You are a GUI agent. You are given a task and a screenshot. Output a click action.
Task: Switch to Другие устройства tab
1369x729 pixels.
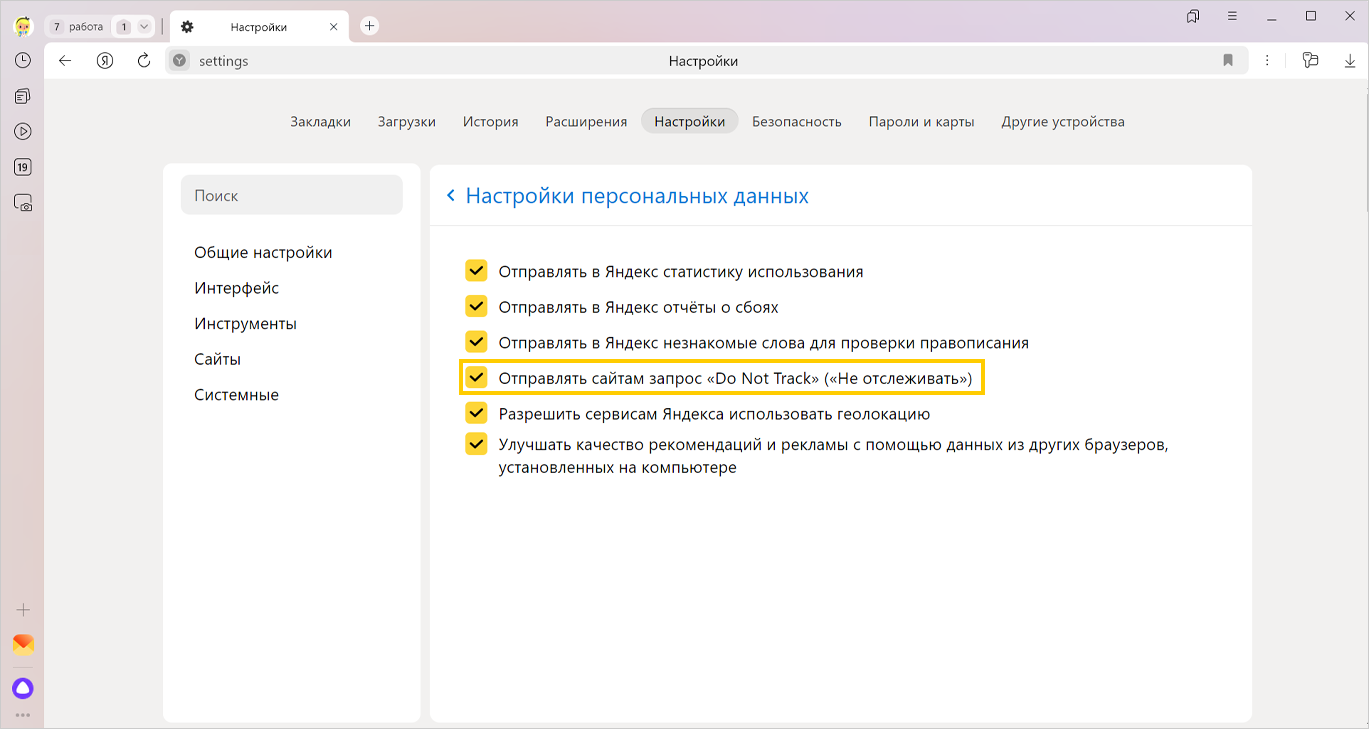[1063, 121]
